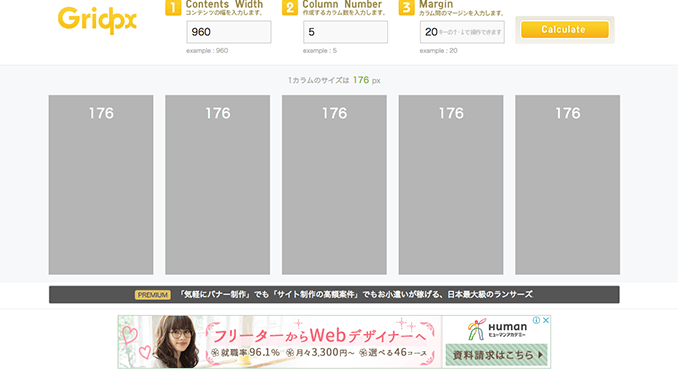Viewport: 678px width, 369px height.
Task: Click the Gridpx logo
Action: coord(97,20)
